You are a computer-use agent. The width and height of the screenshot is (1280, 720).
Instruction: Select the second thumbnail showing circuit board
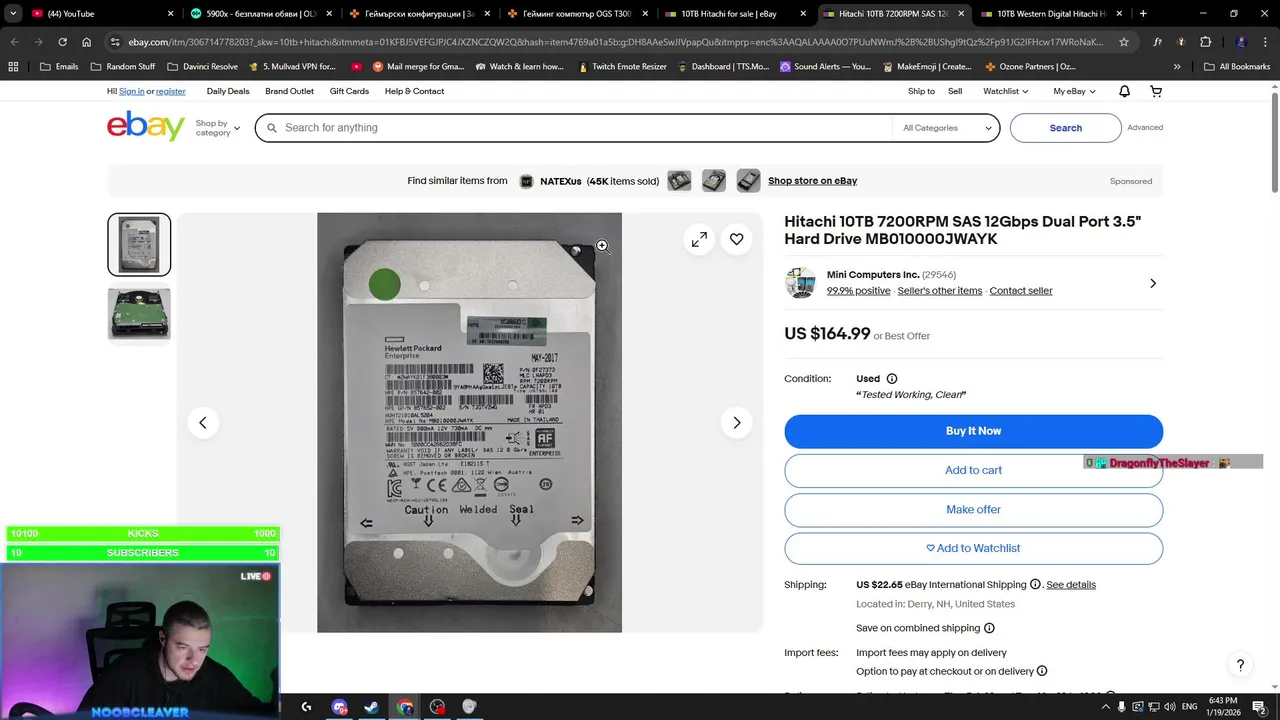pos(139,313)
